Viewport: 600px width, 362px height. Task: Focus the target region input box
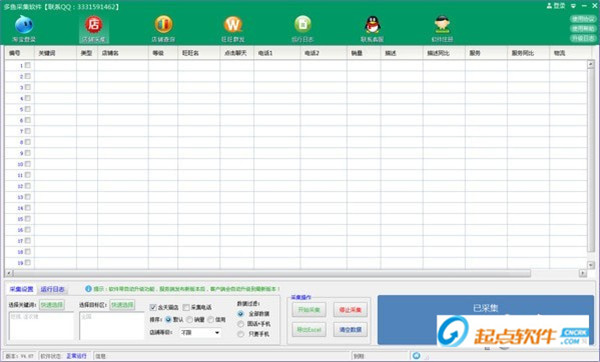coord(112,326)
